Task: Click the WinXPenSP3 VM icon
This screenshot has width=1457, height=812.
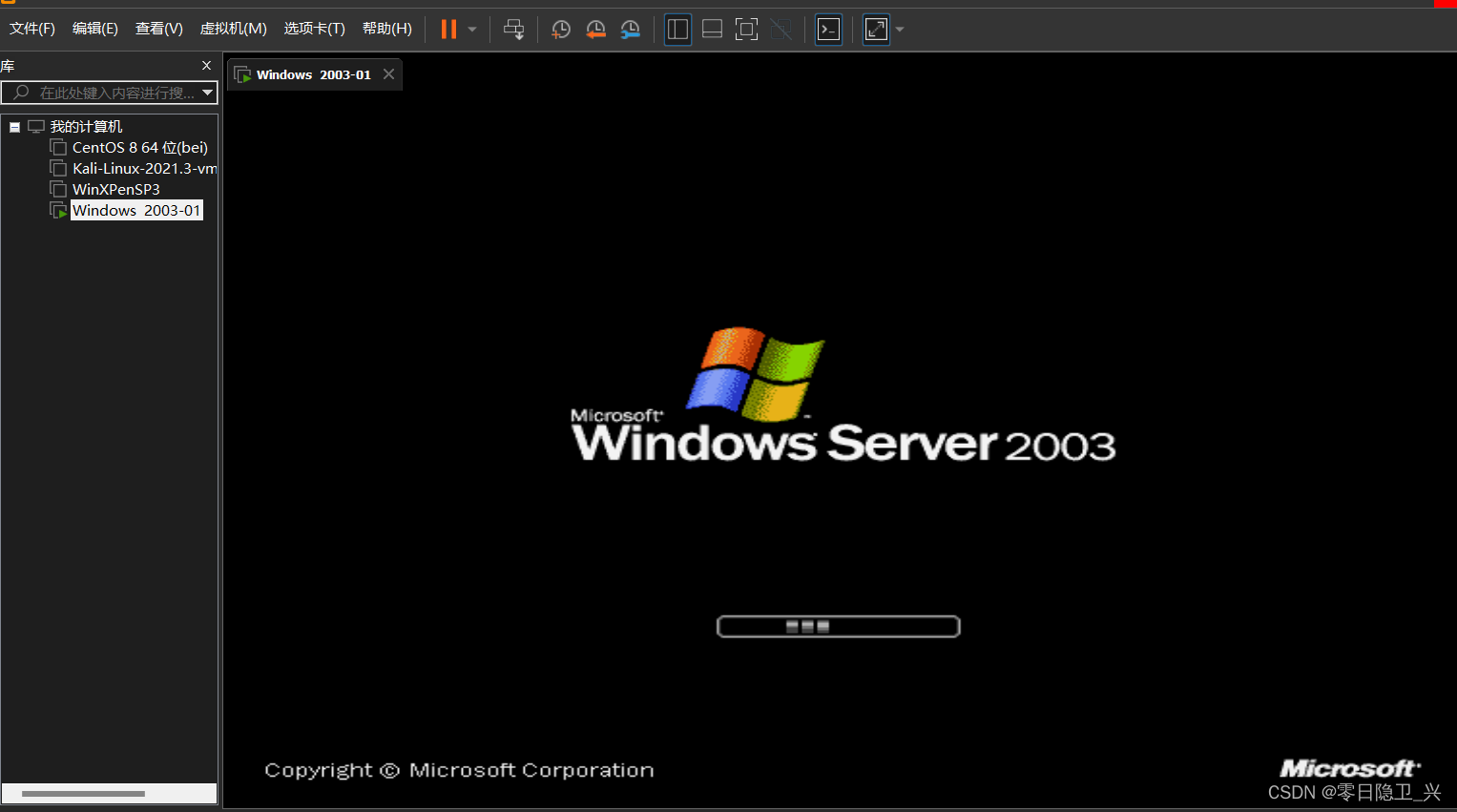Action: (58, 189)
